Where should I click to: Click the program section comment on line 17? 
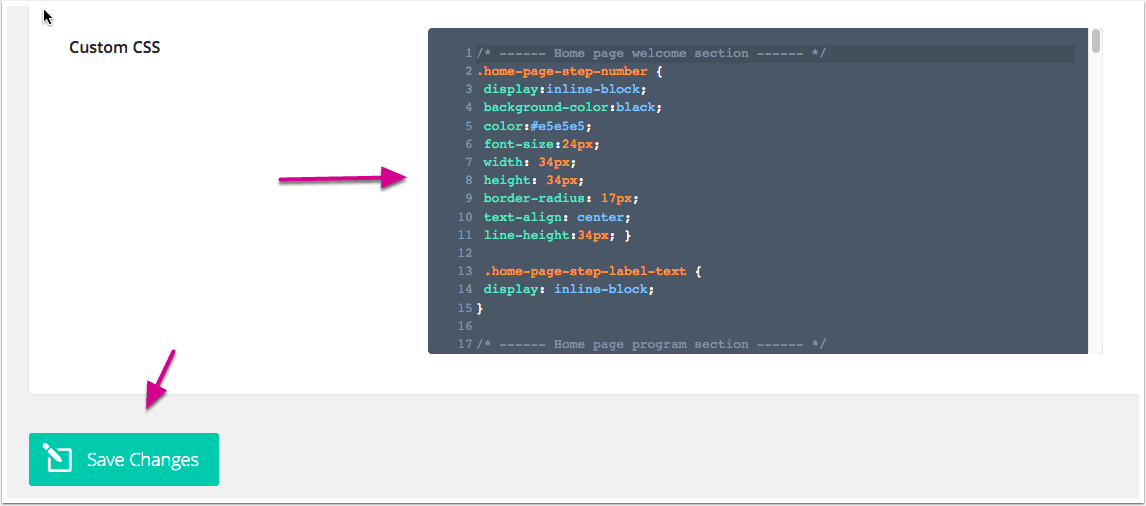tap(651, 344)
